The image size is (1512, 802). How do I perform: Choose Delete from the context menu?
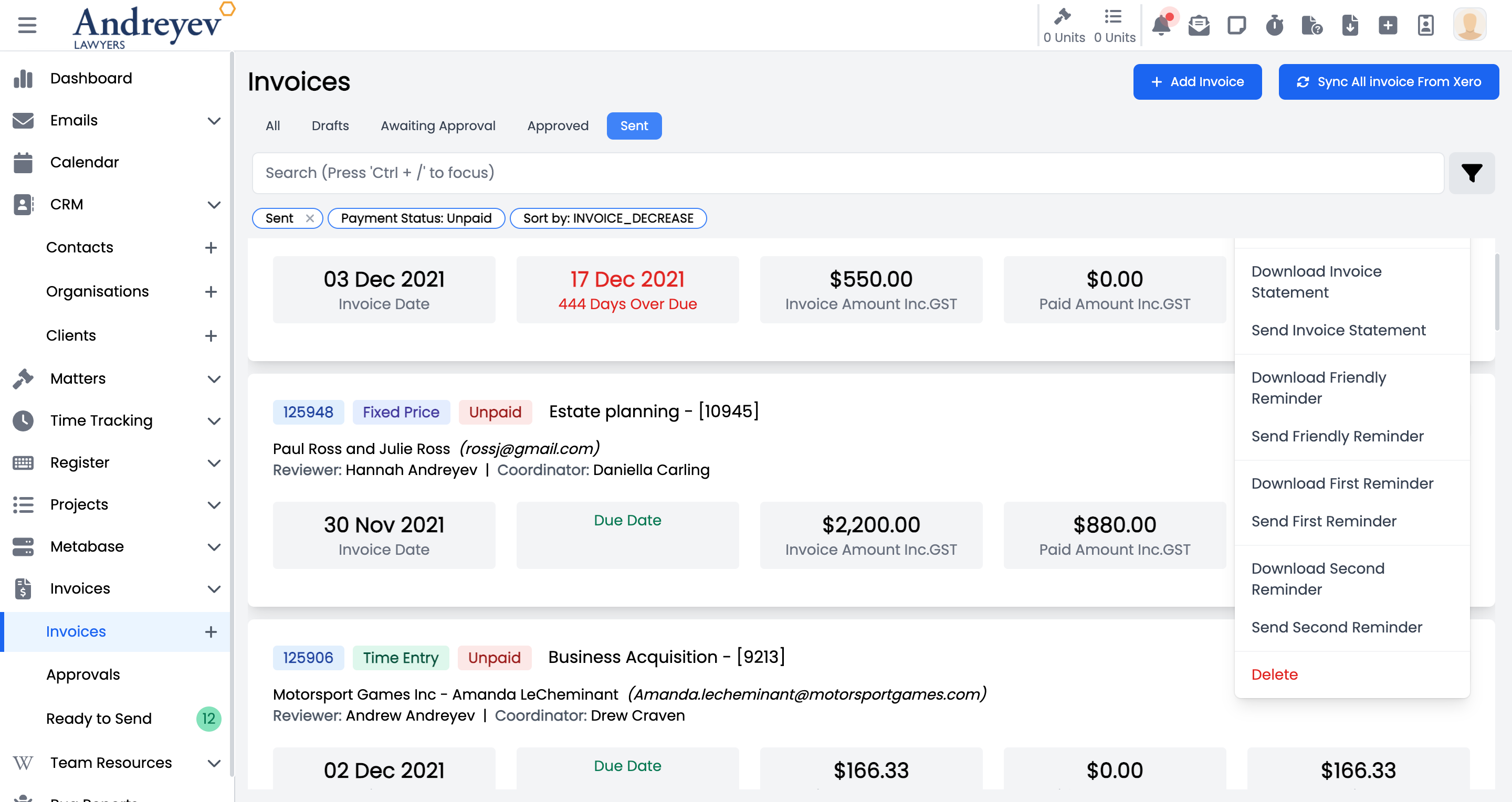click(1274, 674)
